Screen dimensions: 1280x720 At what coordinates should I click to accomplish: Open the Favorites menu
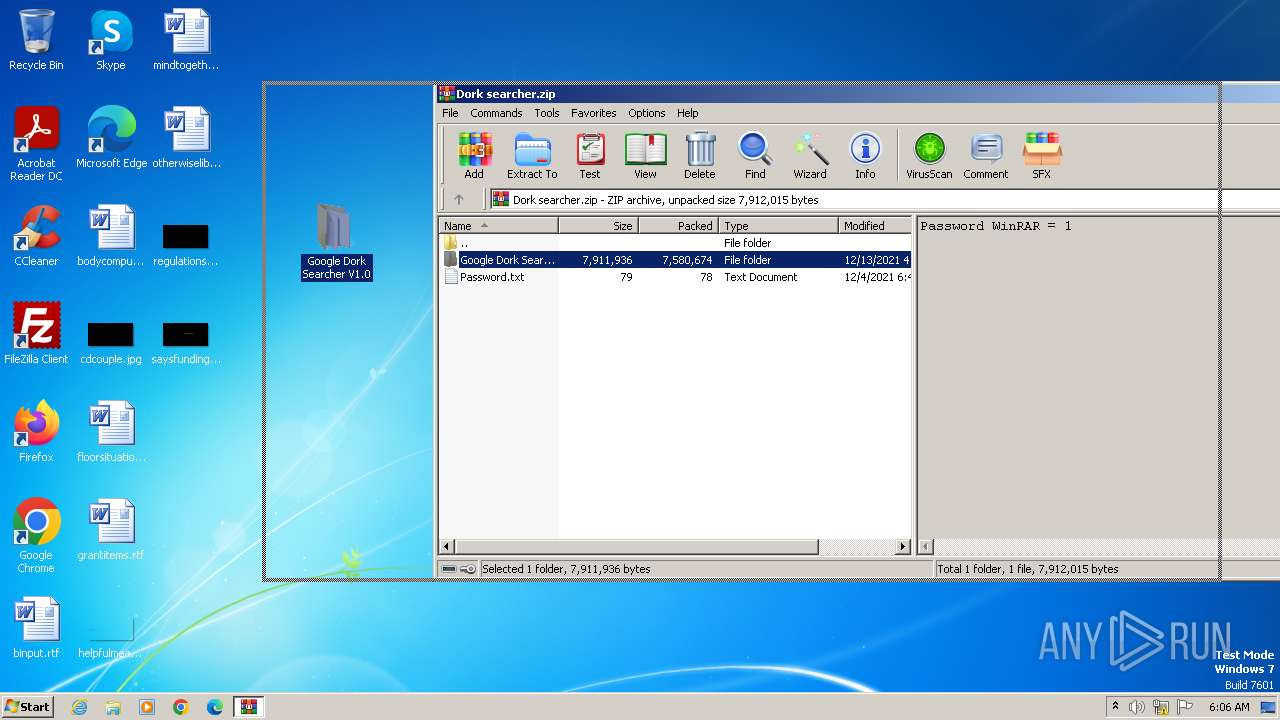pyautogui.click(x=594, y=113)
